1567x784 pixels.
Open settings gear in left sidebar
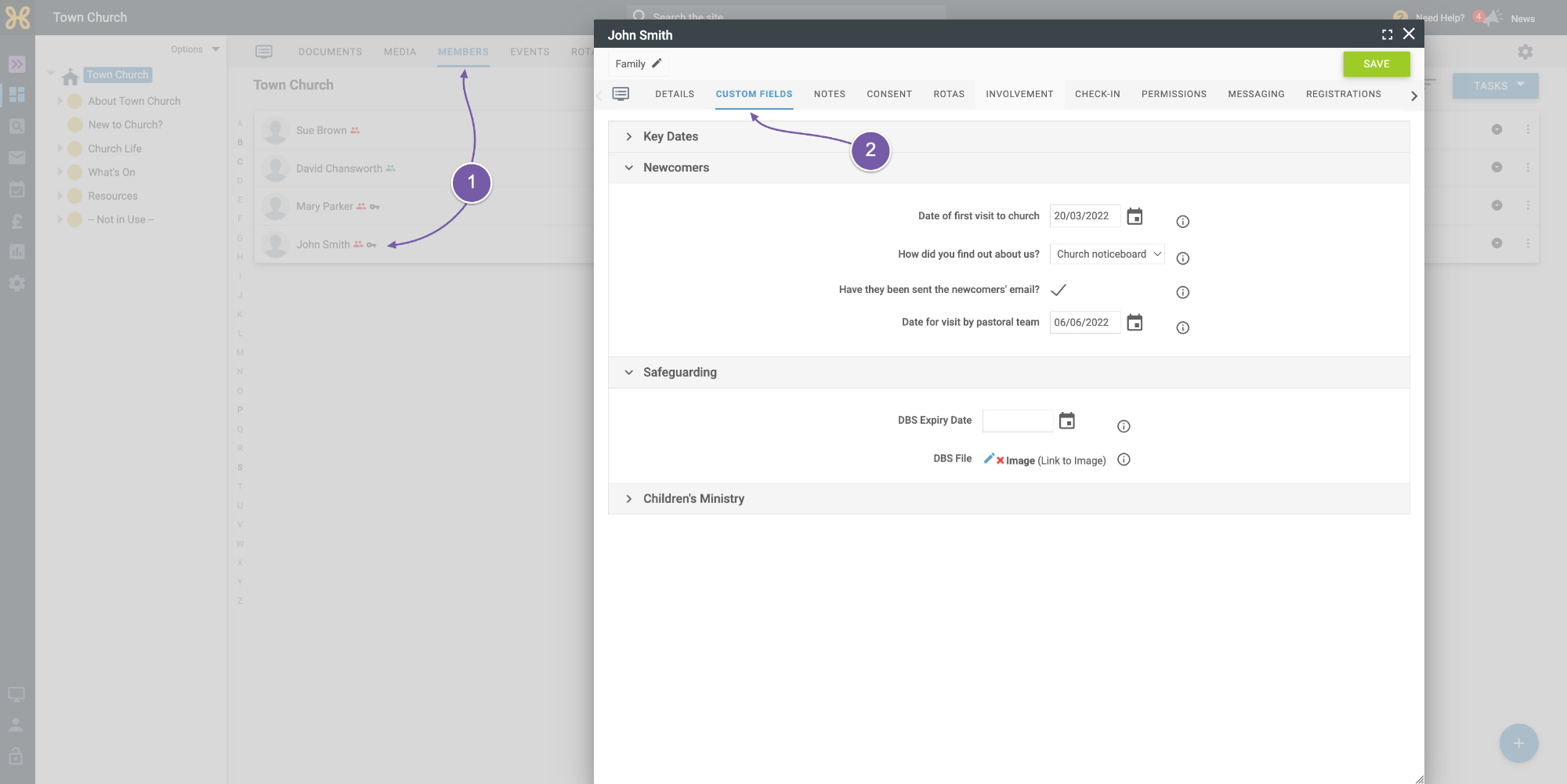[16, 283]
